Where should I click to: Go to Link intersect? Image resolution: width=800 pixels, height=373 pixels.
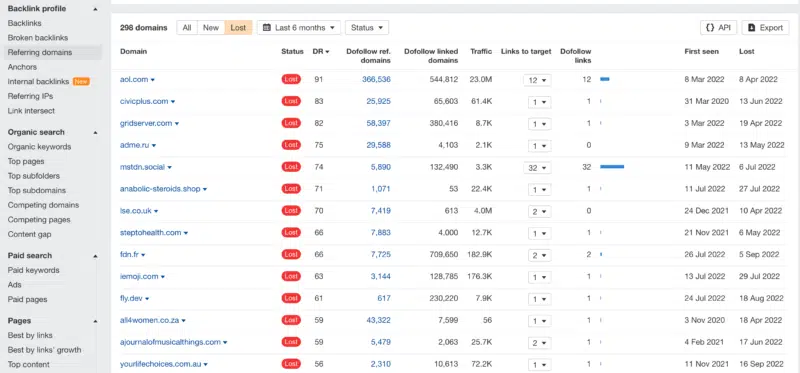(x=31, y=111)
